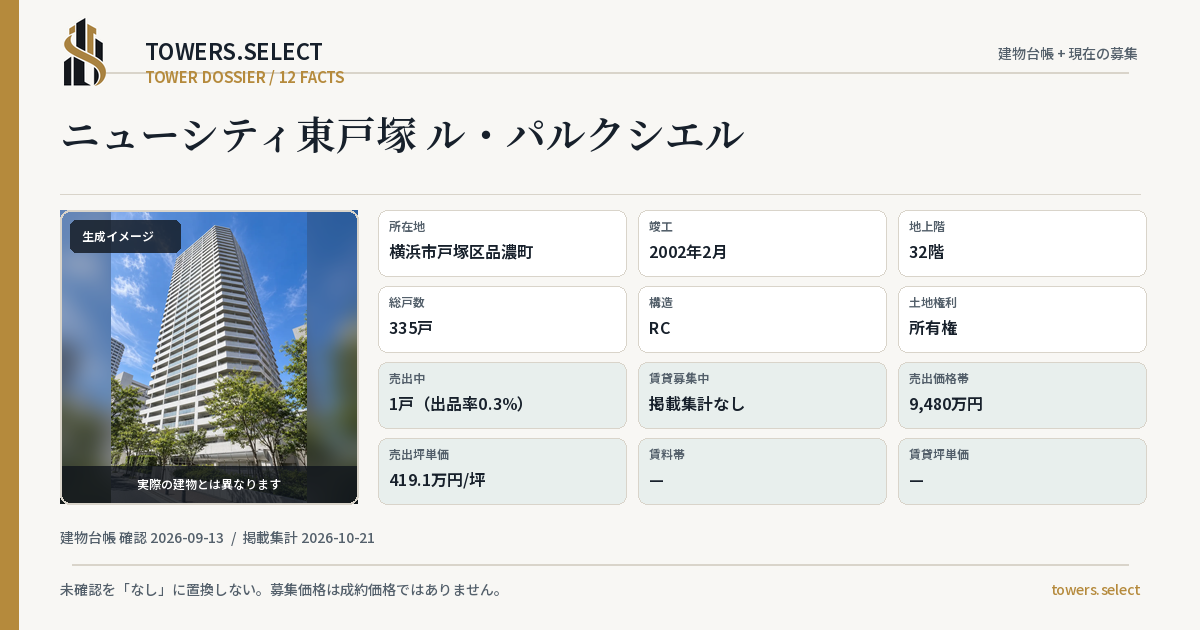Click the 生成イメージ badge on photo
This screenshot has height=630, width=1200.
[125, 237]
